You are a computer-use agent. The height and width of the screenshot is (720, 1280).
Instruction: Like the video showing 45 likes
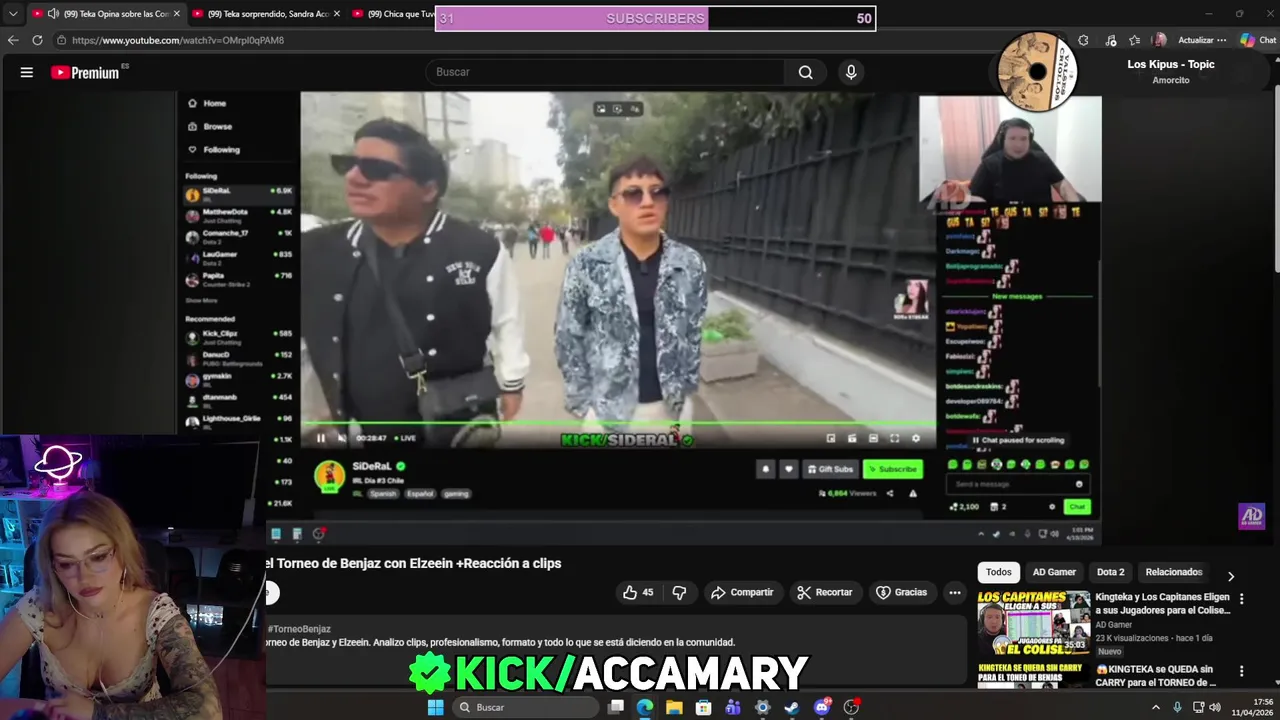tap(638, 592)
